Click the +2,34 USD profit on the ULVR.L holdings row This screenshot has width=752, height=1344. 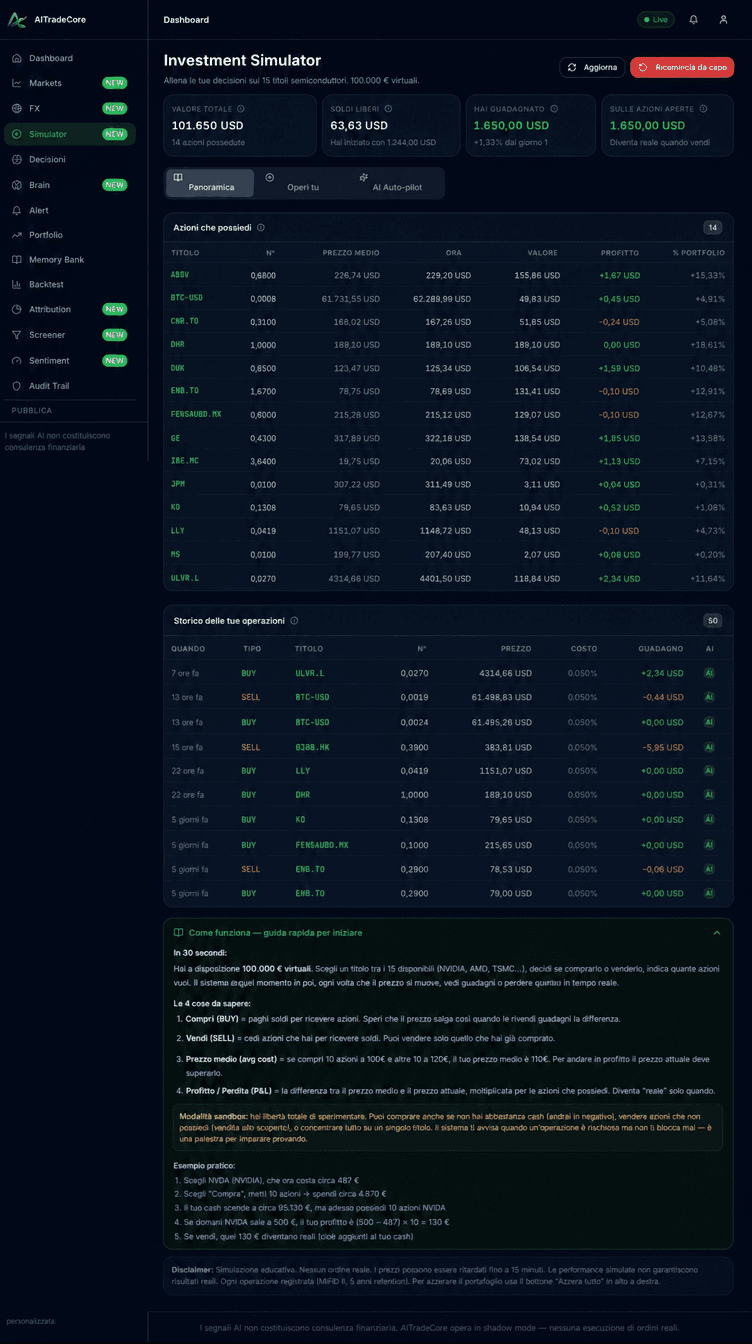point(619,578)
